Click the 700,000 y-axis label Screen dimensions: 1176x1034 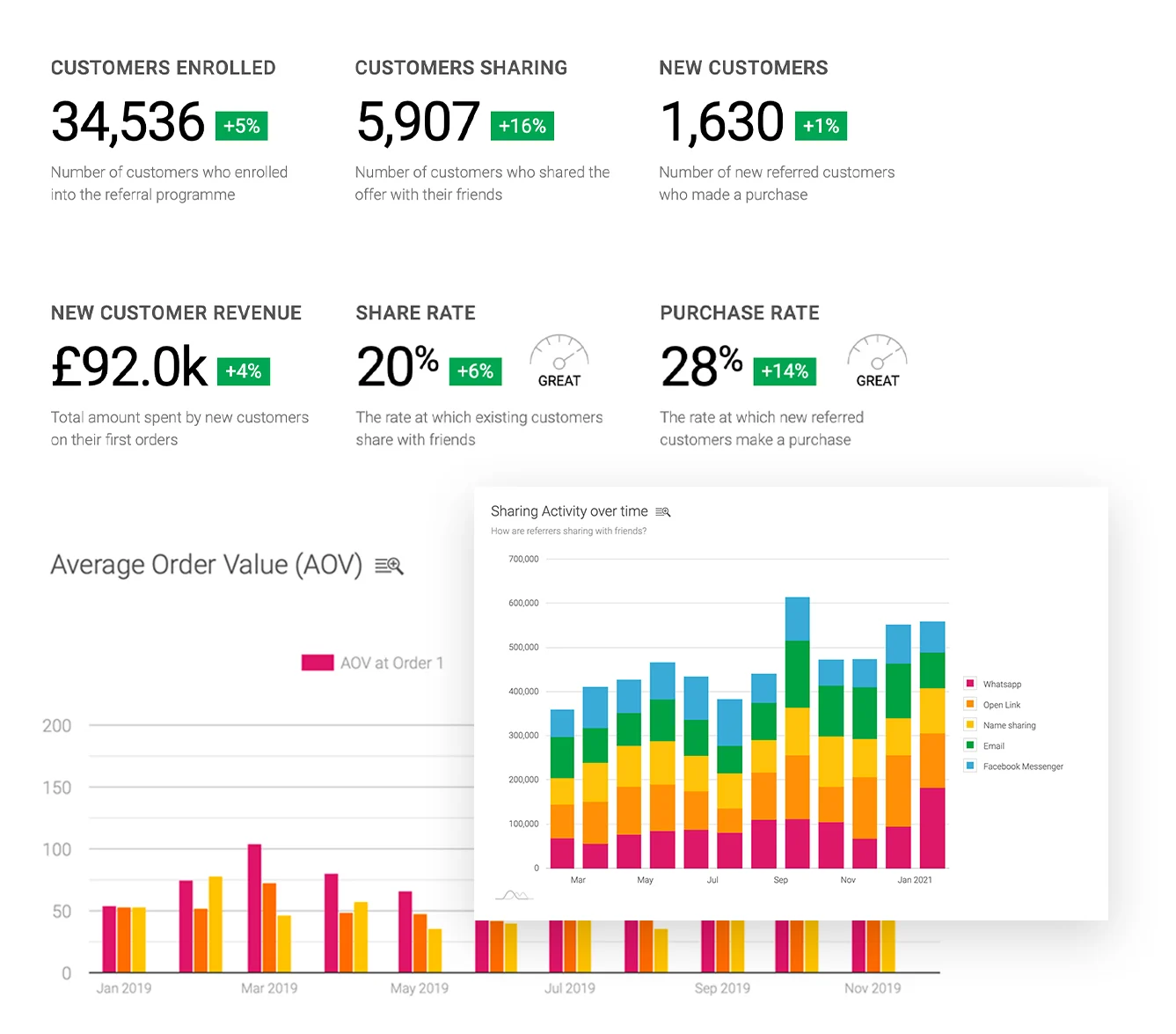523,559
